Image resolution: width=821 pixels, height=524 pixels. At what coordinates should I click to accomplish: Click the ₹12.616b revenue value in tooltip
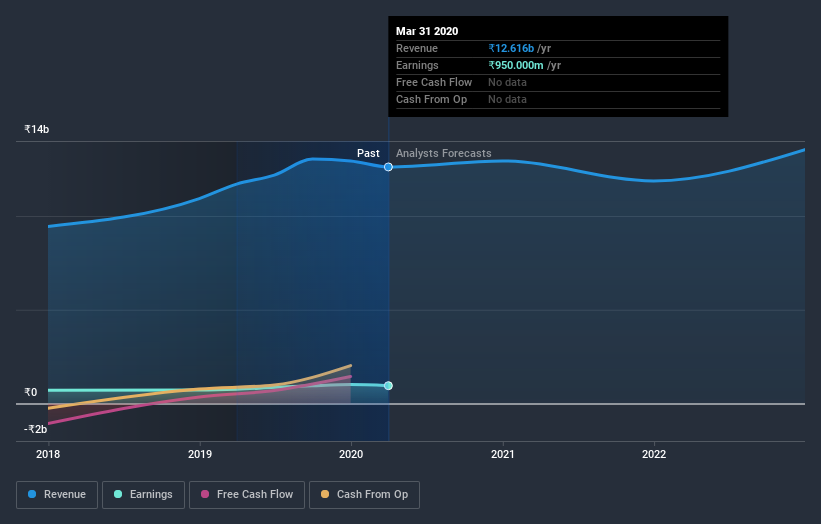pyautogui.click(x=511, y=48)
